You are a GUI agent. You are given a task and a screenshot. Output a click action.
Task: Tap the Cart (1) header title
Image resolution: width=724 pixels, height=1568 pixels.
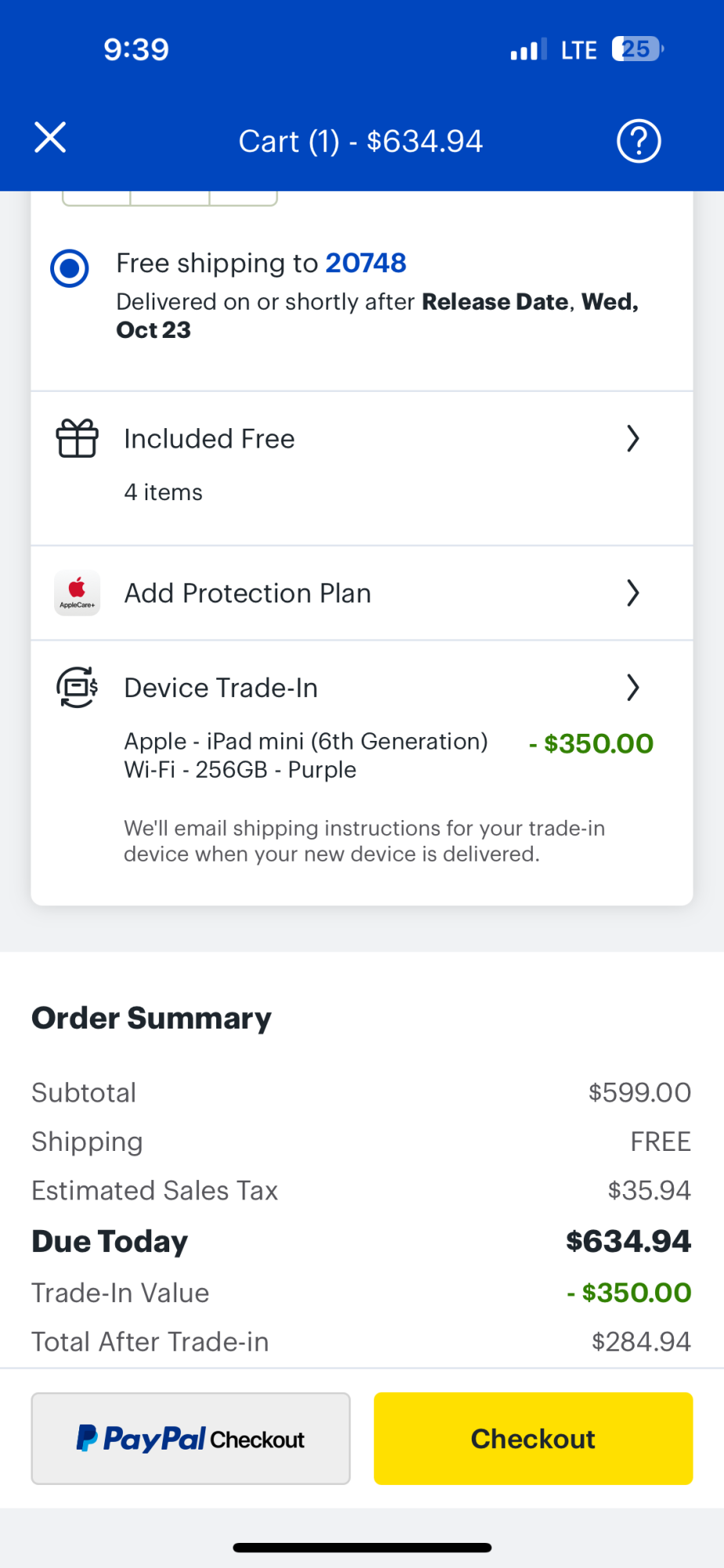tap(360, 142)
